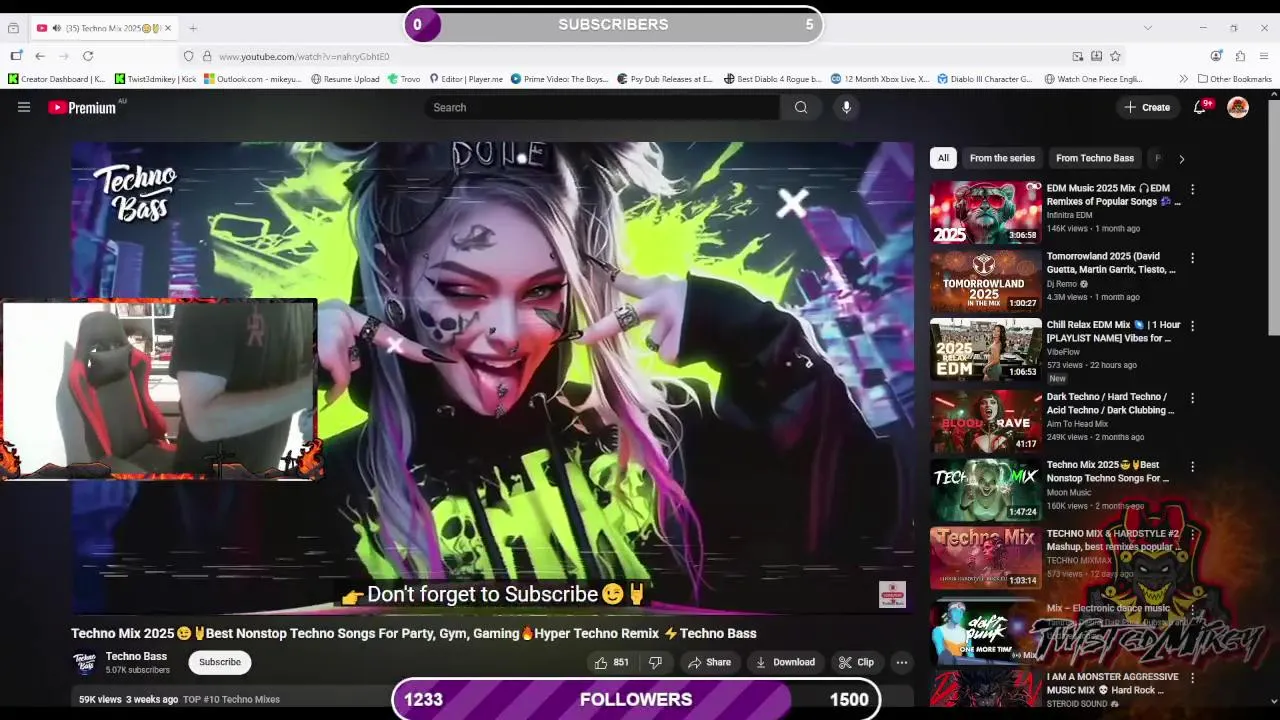The height and width of the screenshot is (720, 1280).
Task: Select the All filter chip
Action: [943, 158]
